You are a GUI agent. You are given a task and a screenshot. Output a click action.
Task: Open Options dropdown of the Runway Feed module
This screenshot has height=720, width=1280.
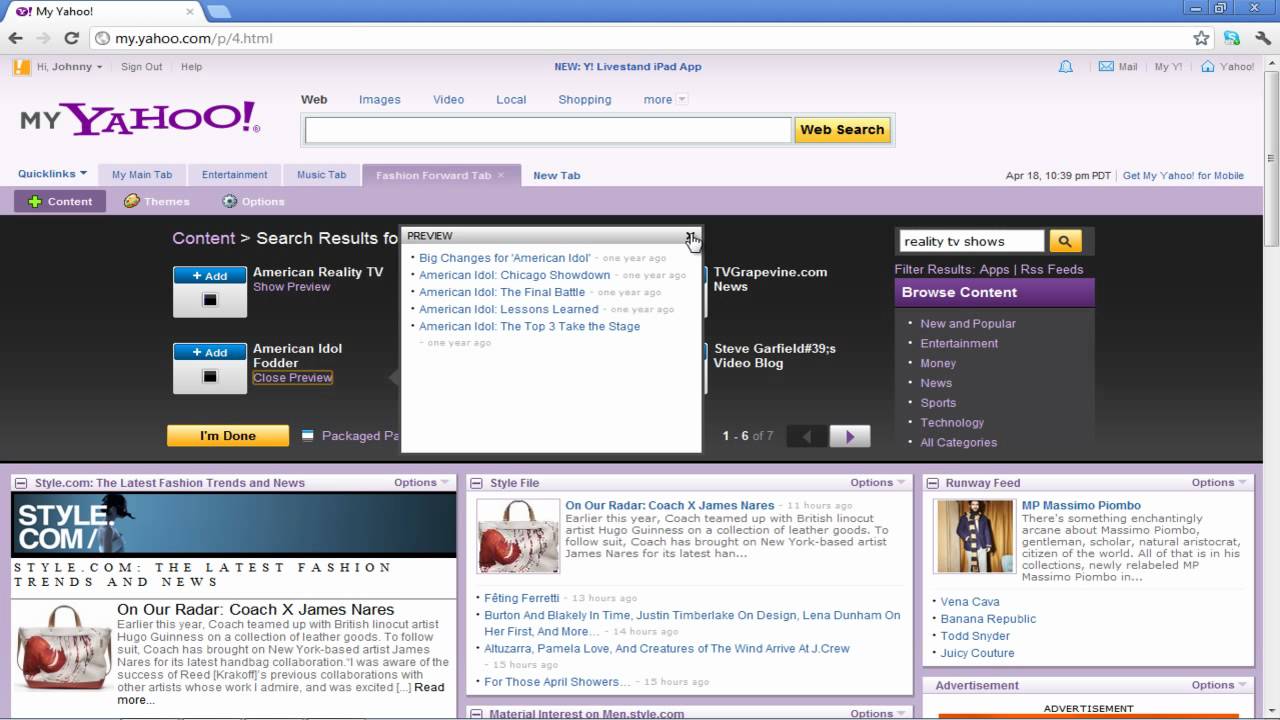(1219, 482)
